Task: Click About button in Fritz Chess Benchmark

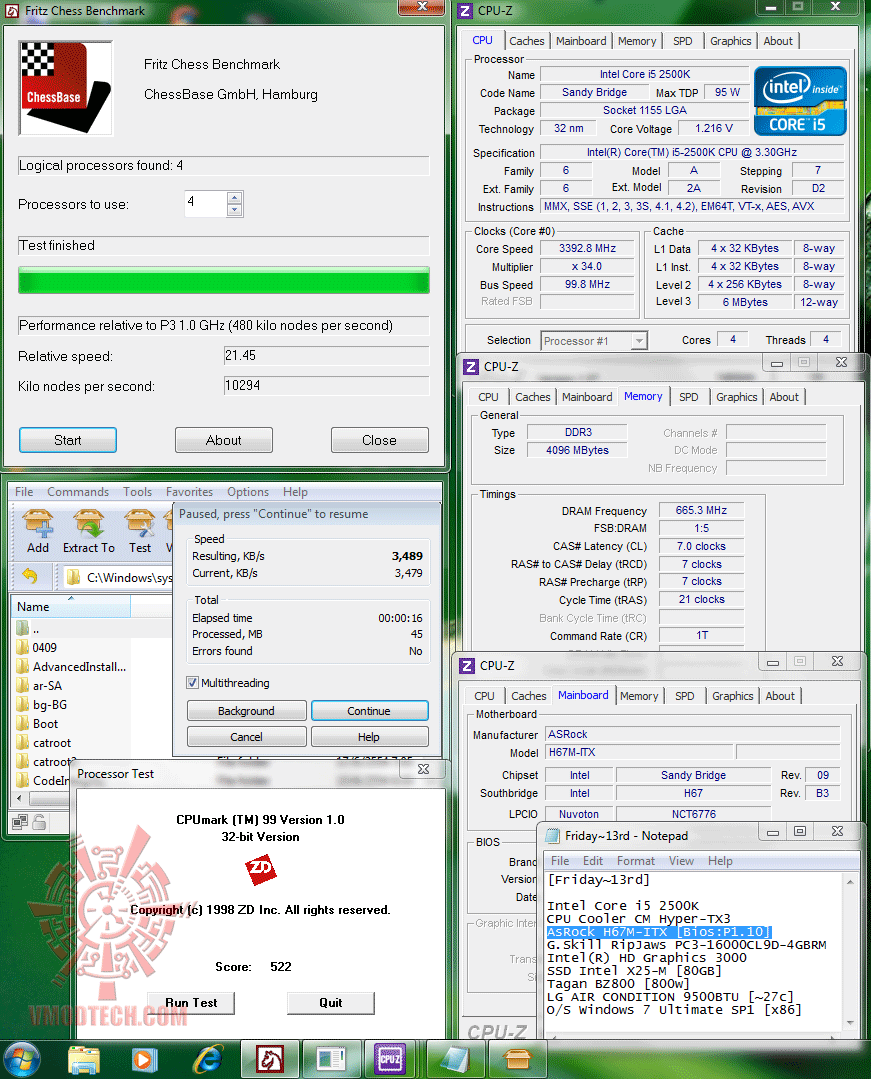Action: coord(224,440)
